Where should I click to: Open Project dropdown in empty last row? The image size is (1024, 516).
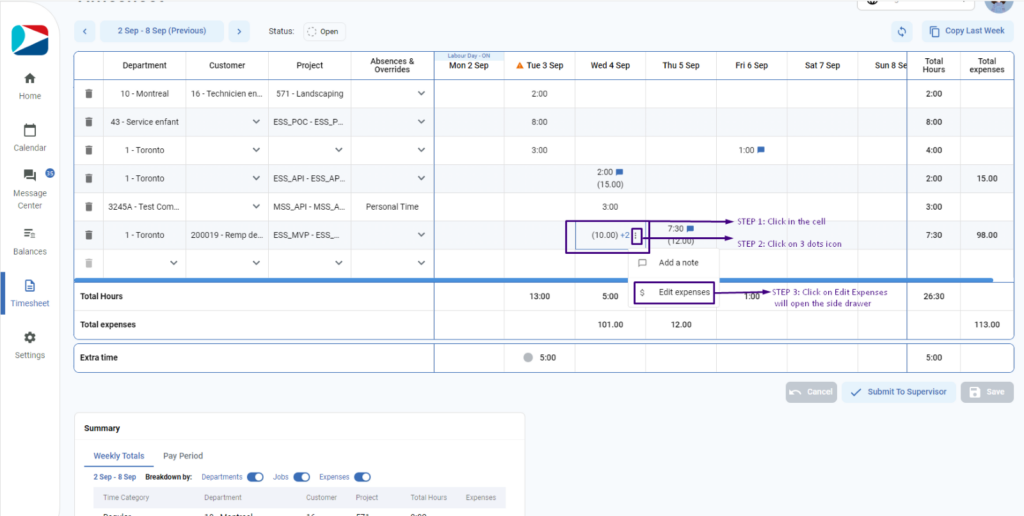pos(338,263)
